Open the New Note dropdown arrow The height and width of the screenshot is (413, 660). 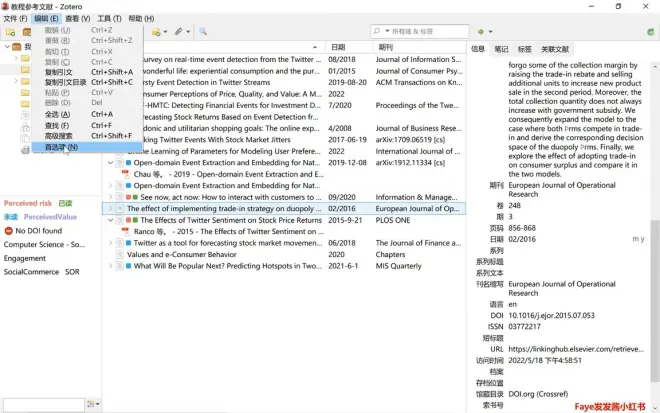click(x=165, y=32)
